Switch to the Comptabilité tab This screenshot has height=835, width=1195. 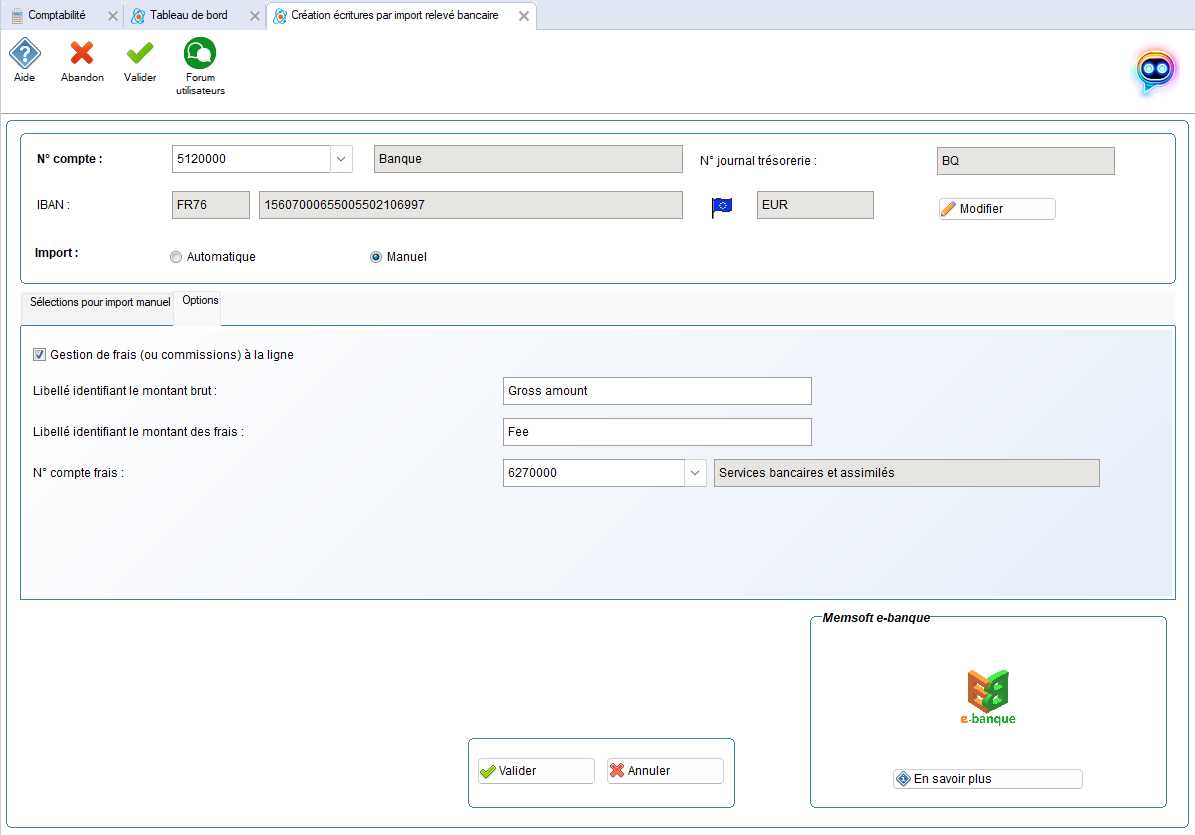(56, 16)
